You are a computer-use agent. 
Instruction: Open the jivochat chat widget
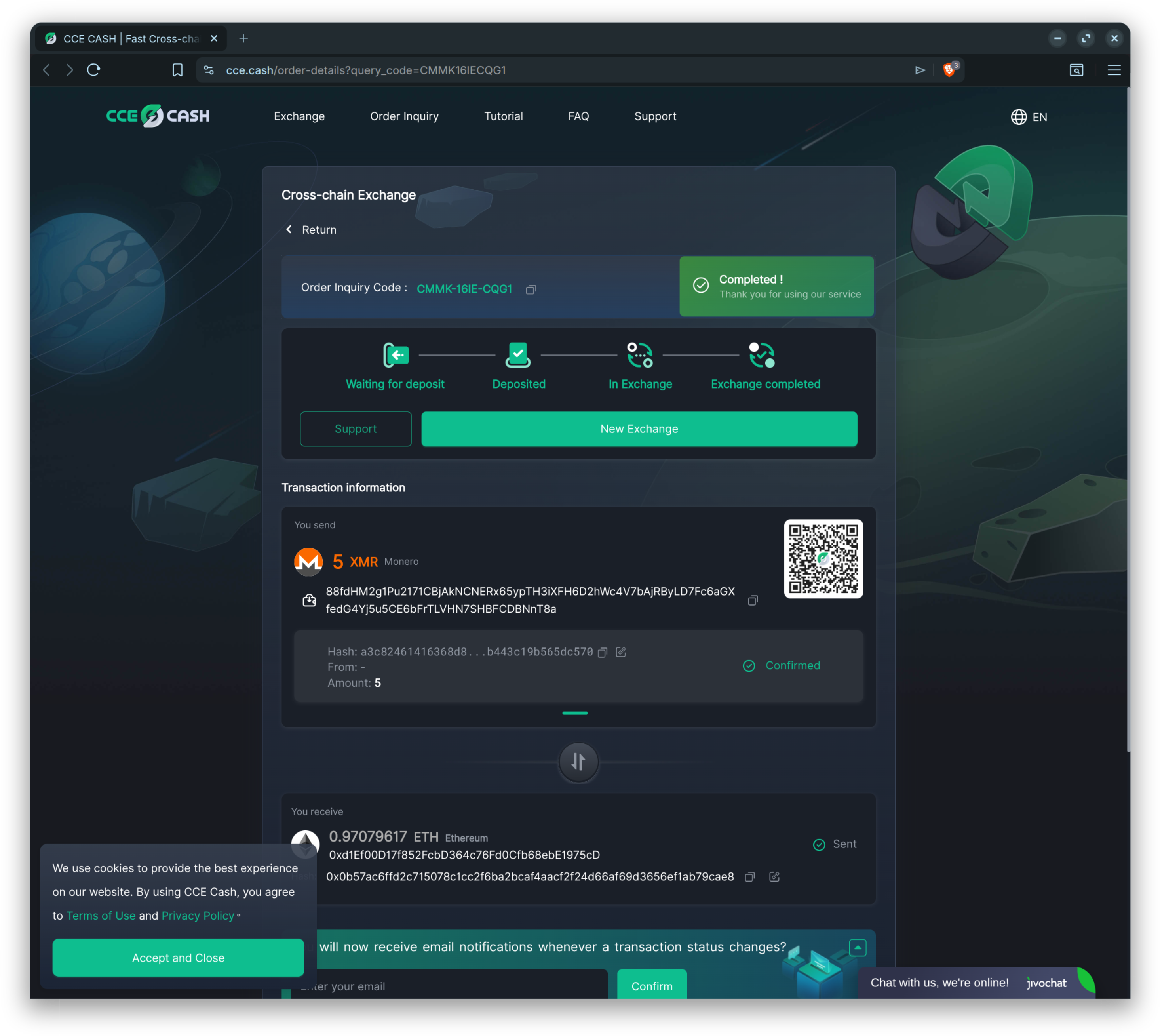pyautogui.click(x=976, y=983)
